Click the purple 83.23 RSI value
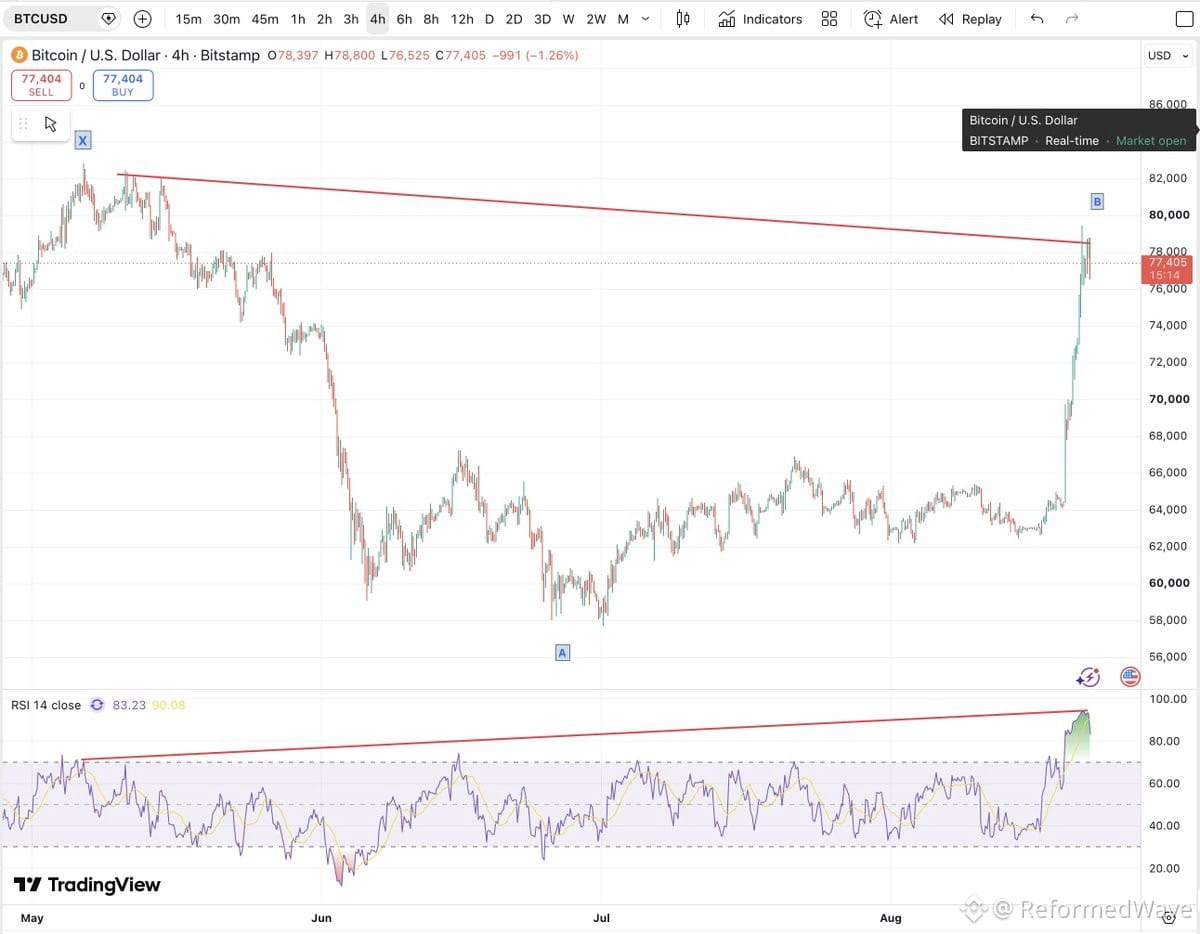Image resolution: width=1200 pixels, height=934 pixels. 129,705
